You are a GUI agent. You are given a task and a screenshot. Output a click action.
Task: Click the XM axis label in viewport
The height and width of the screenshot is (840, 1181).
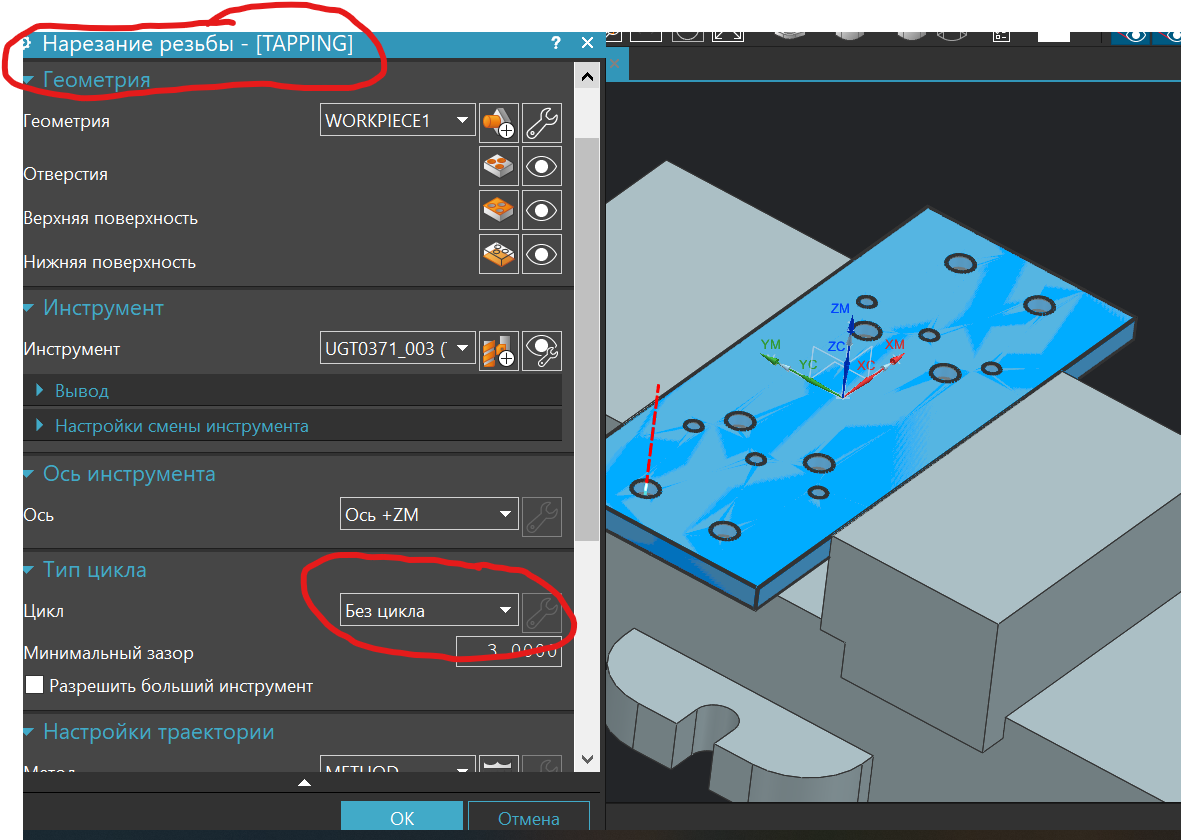[894, 344]
